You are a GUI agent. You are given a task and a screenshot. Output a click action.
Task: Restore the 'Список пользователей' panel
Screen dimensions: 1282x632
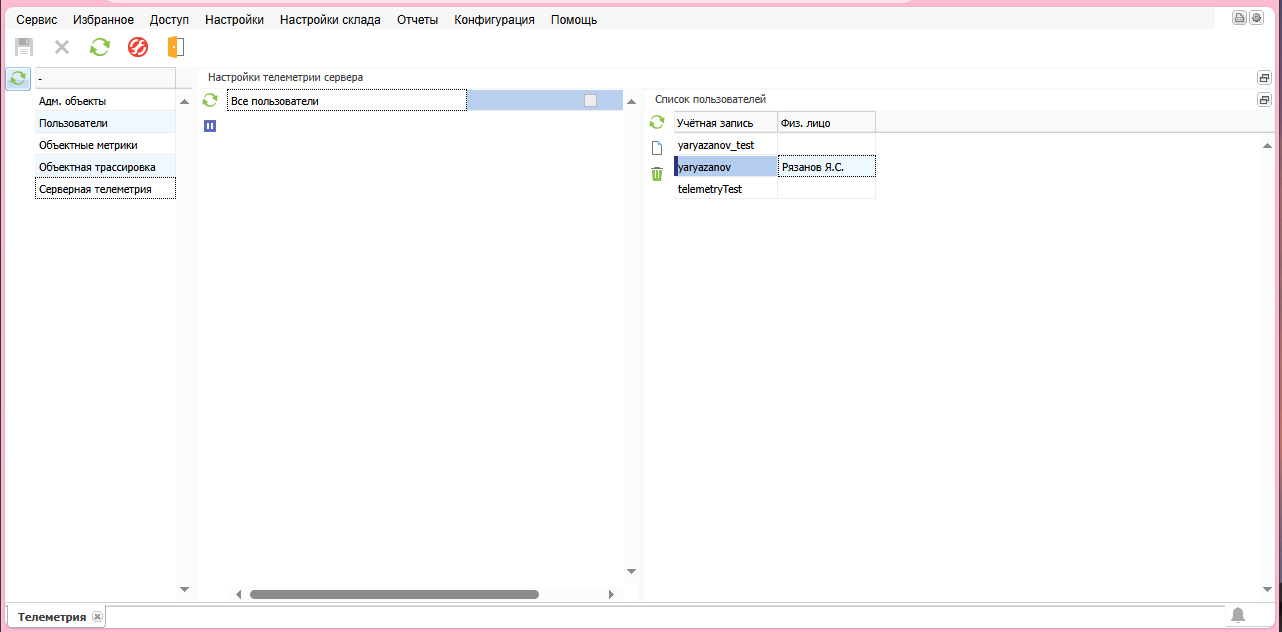pyautogui.click(x=1264, y=100)
